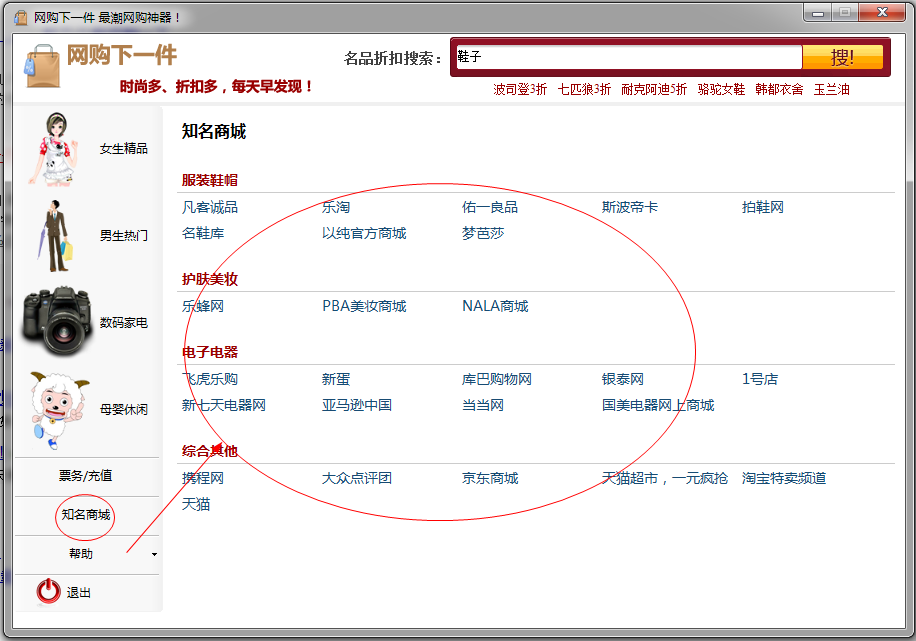
Task: Choose 退出 to exit the app
Action: [78, 593]
